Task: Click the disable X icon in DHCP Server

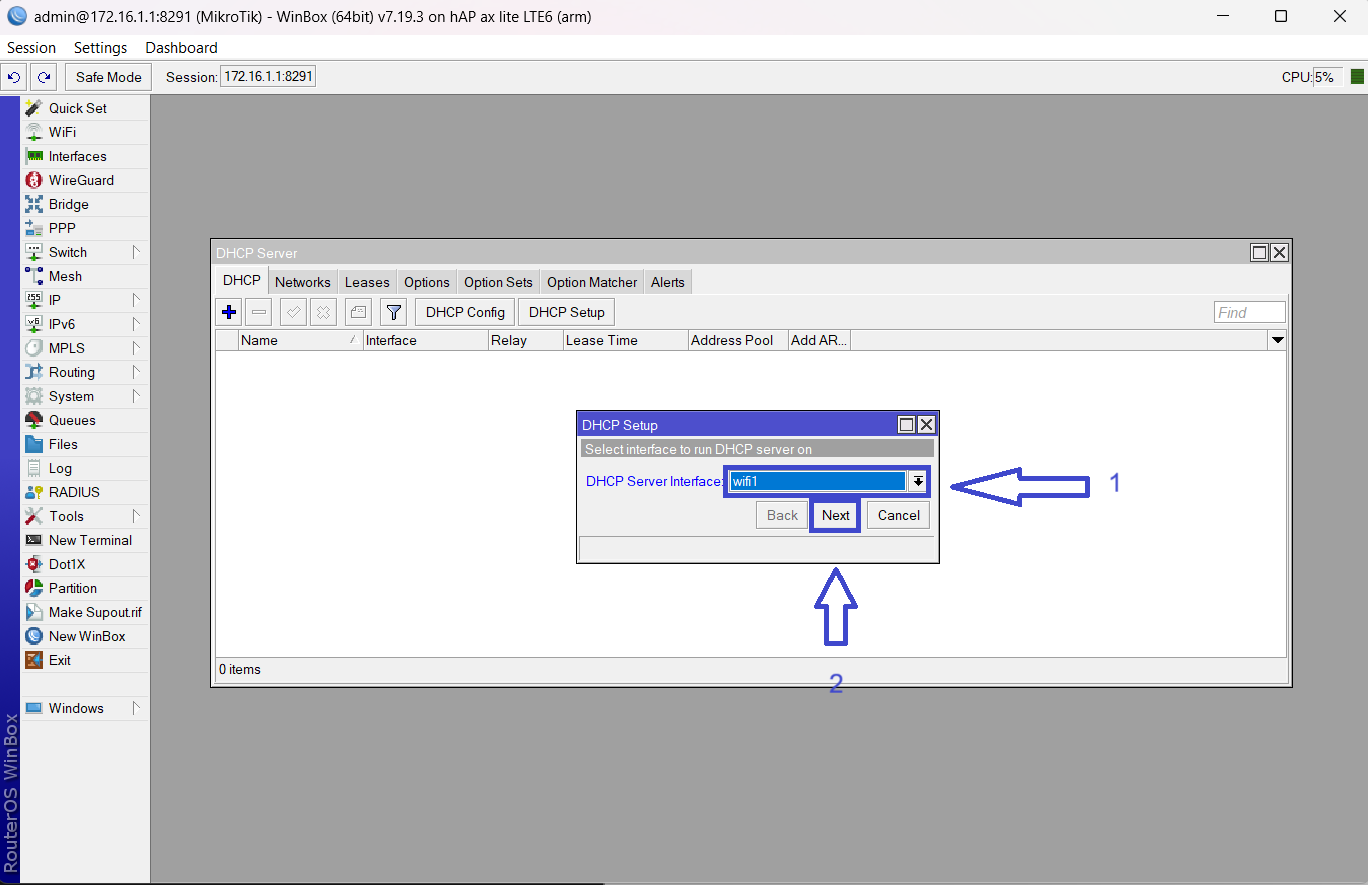Action: coord(323,312)
